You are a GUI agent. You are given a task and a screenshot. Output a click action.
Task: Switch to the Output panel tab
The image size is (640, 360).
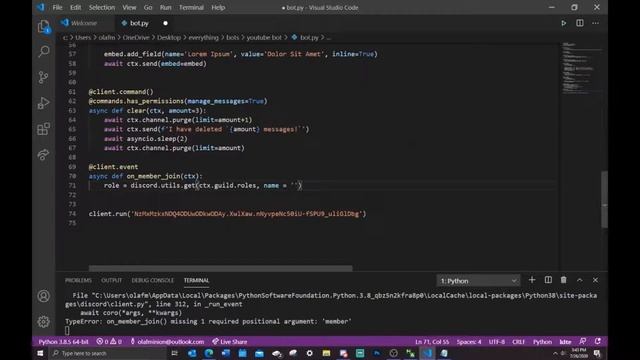(x=111, y=280)
